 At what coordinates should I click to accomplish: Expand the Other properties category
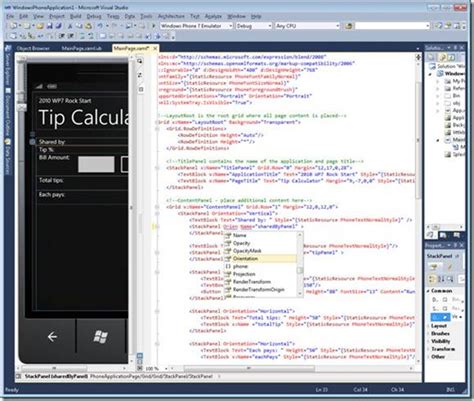(x=428, y=357)
